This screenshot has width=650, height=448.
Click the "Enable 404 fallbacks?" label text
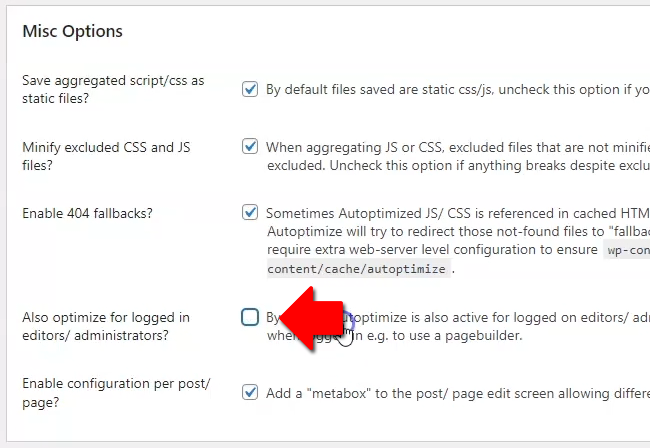coord(87,213)
